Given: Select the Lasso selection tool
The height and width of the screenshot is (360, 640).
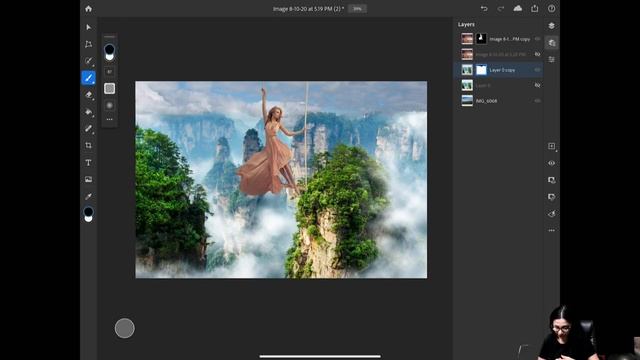Looking at the screenshot, I should [x=89, y=61].
